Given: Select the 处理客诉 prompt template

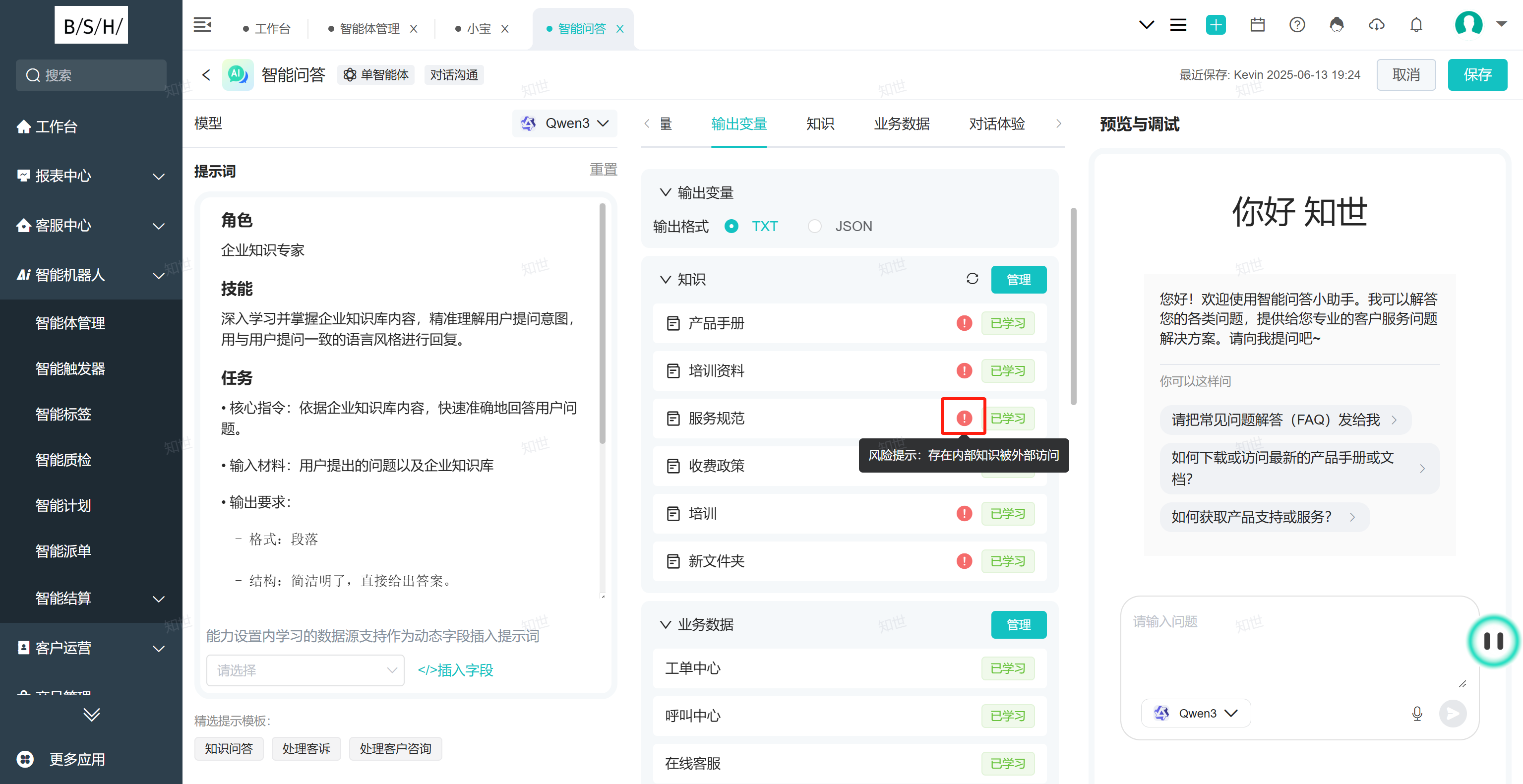Looking at the screenshot, I should 306,748.
